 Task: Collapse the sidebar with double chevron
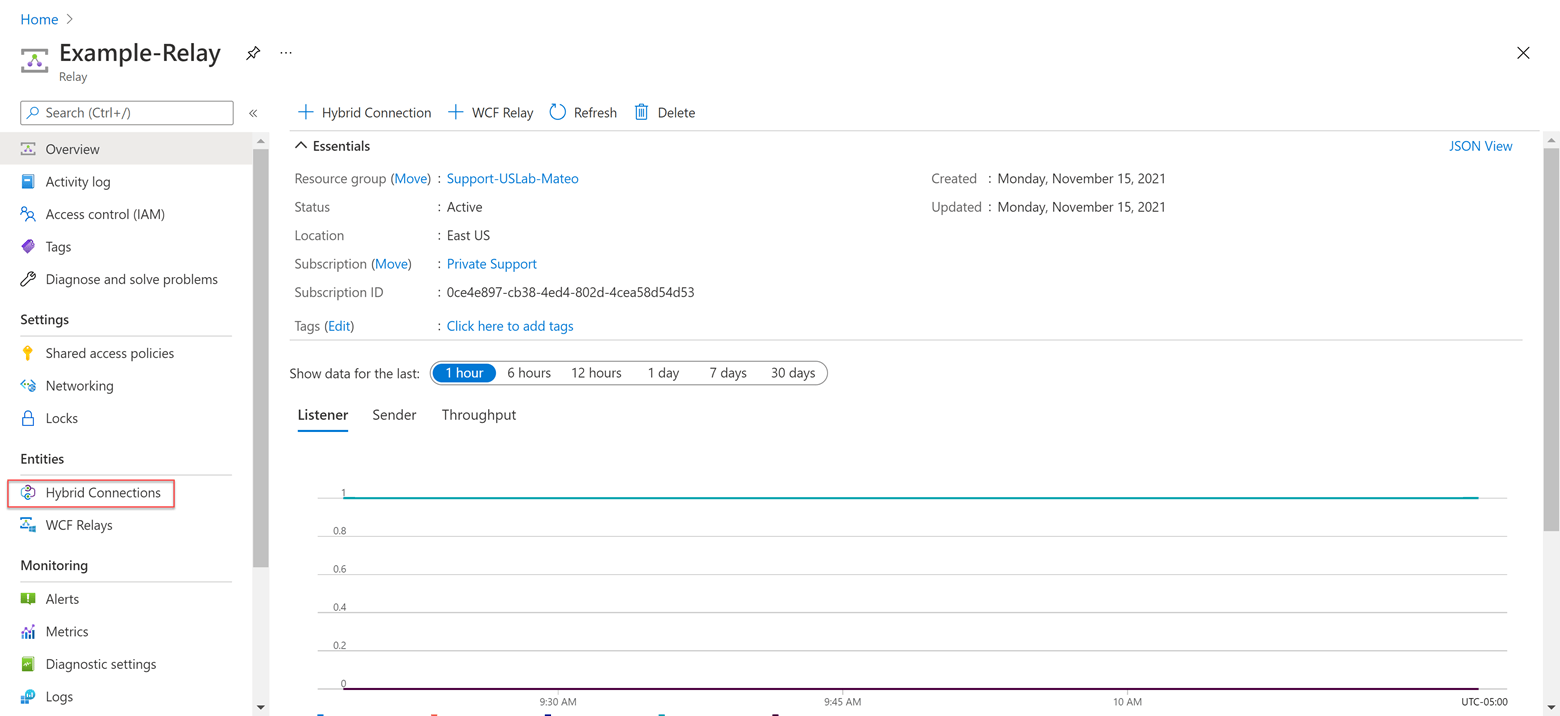[253, 112]
